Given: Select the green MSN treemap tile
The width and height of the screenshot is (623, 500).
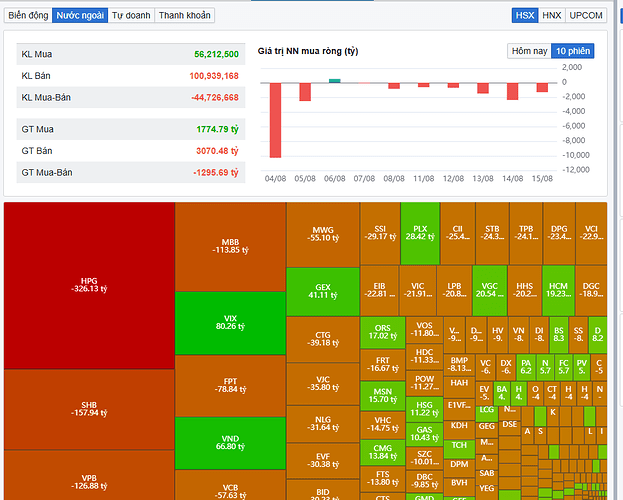Looking at the screenshot, I should [383, 396].
